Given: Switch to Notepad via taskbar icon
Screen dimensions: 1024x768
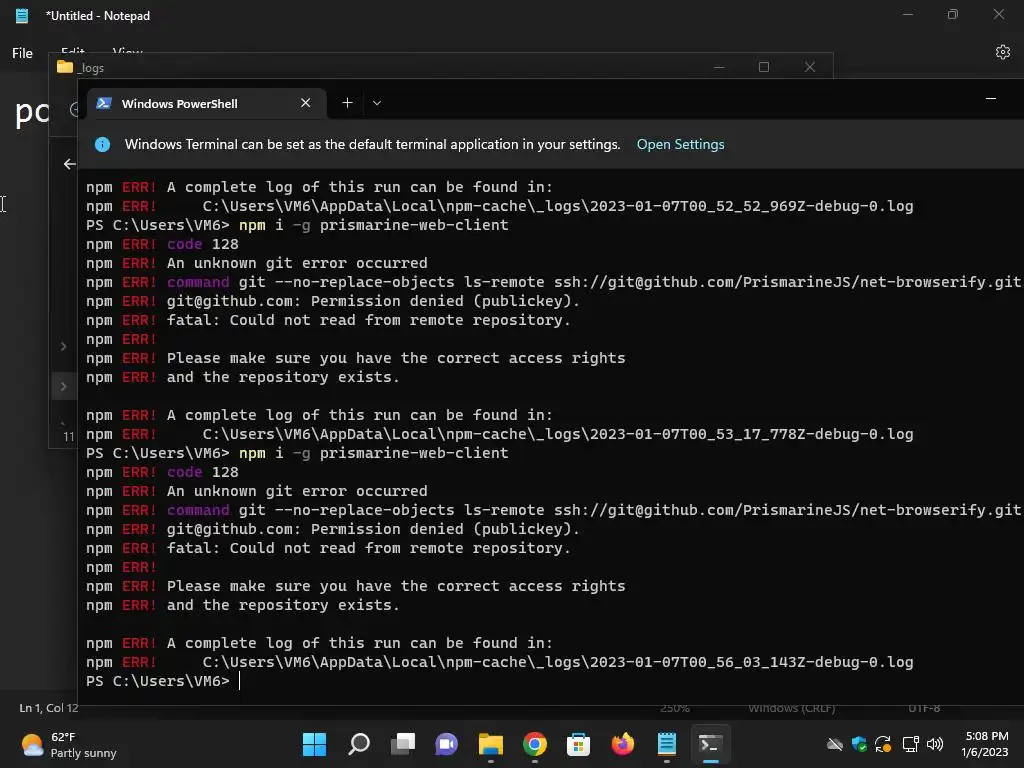Looking at the screenshot, I should pos(667,744).
